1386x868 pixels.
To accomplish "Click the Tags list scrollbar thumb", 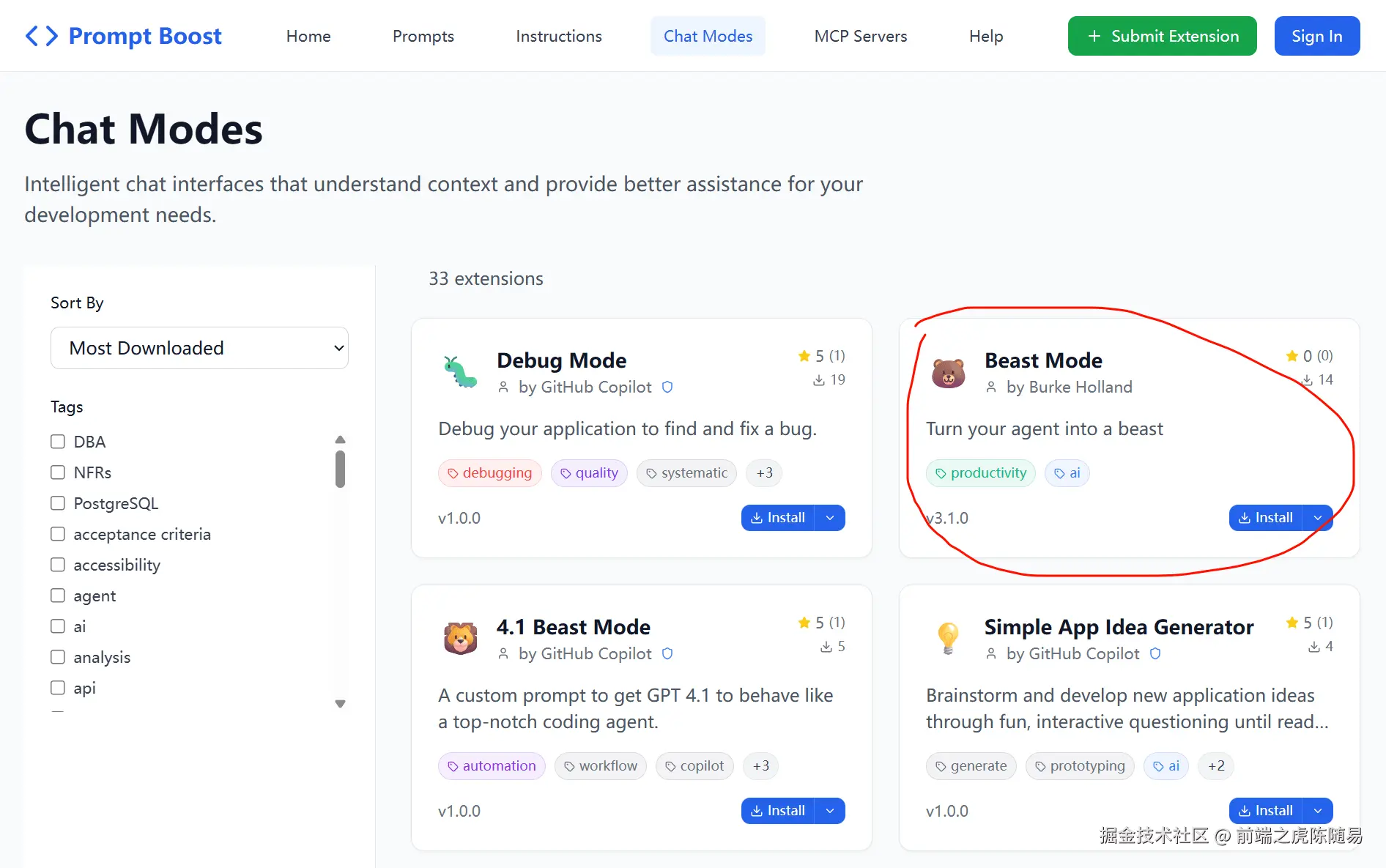I will [340, 469].
